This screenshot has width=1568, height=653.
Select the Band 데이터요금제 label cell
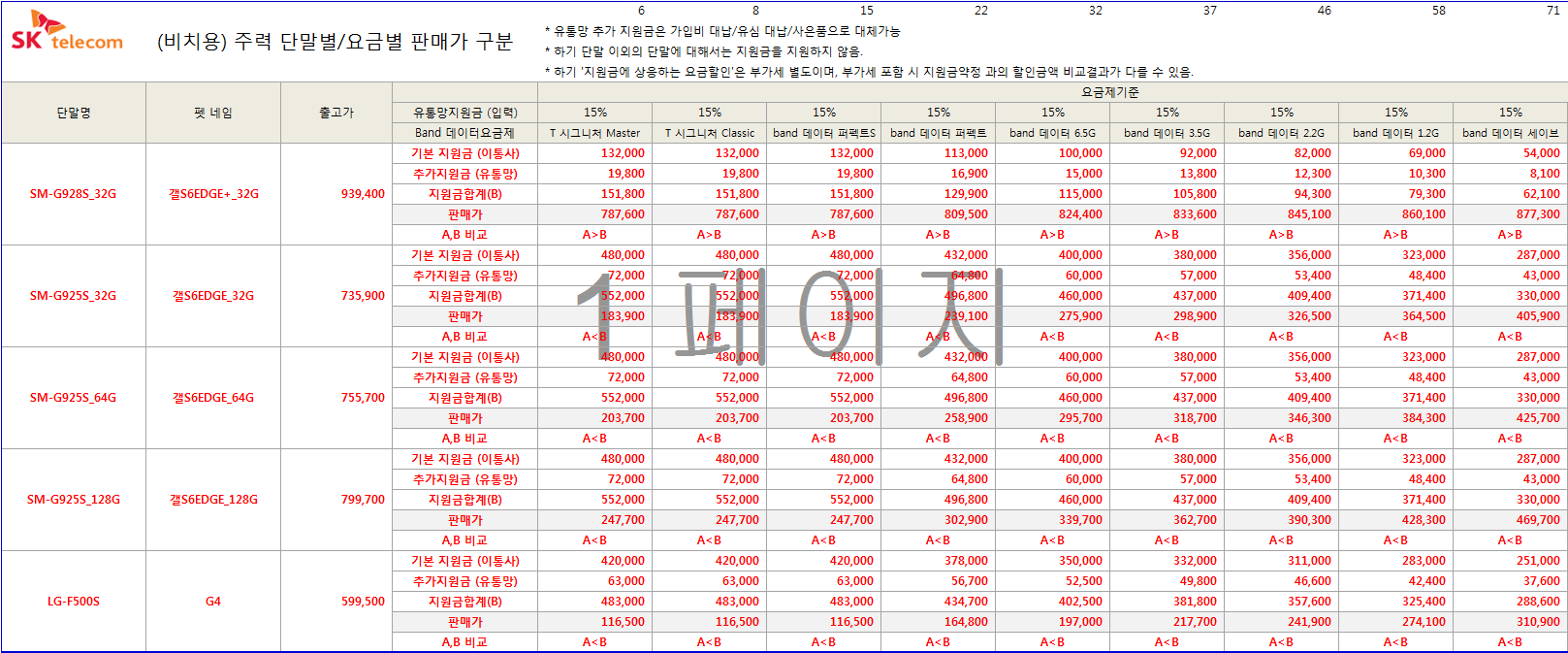click(464, 133)
